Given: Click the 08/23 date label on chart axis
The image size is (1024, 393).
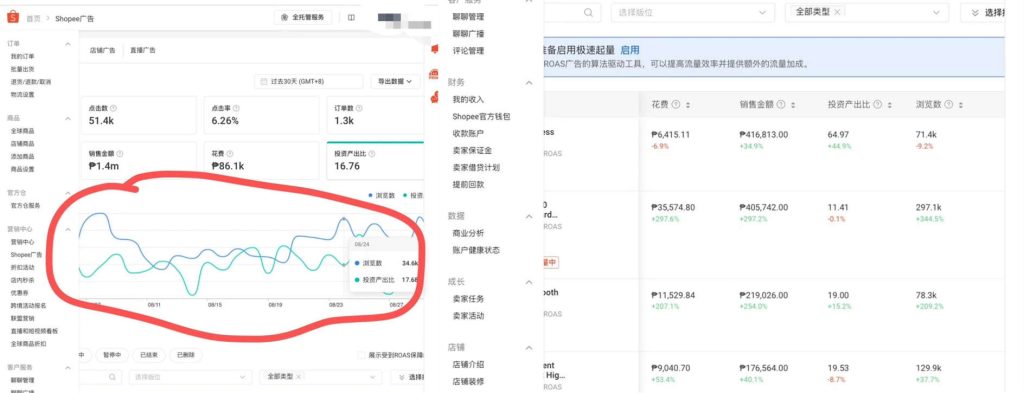Looking at the screenshot, I should click(336, 305).
